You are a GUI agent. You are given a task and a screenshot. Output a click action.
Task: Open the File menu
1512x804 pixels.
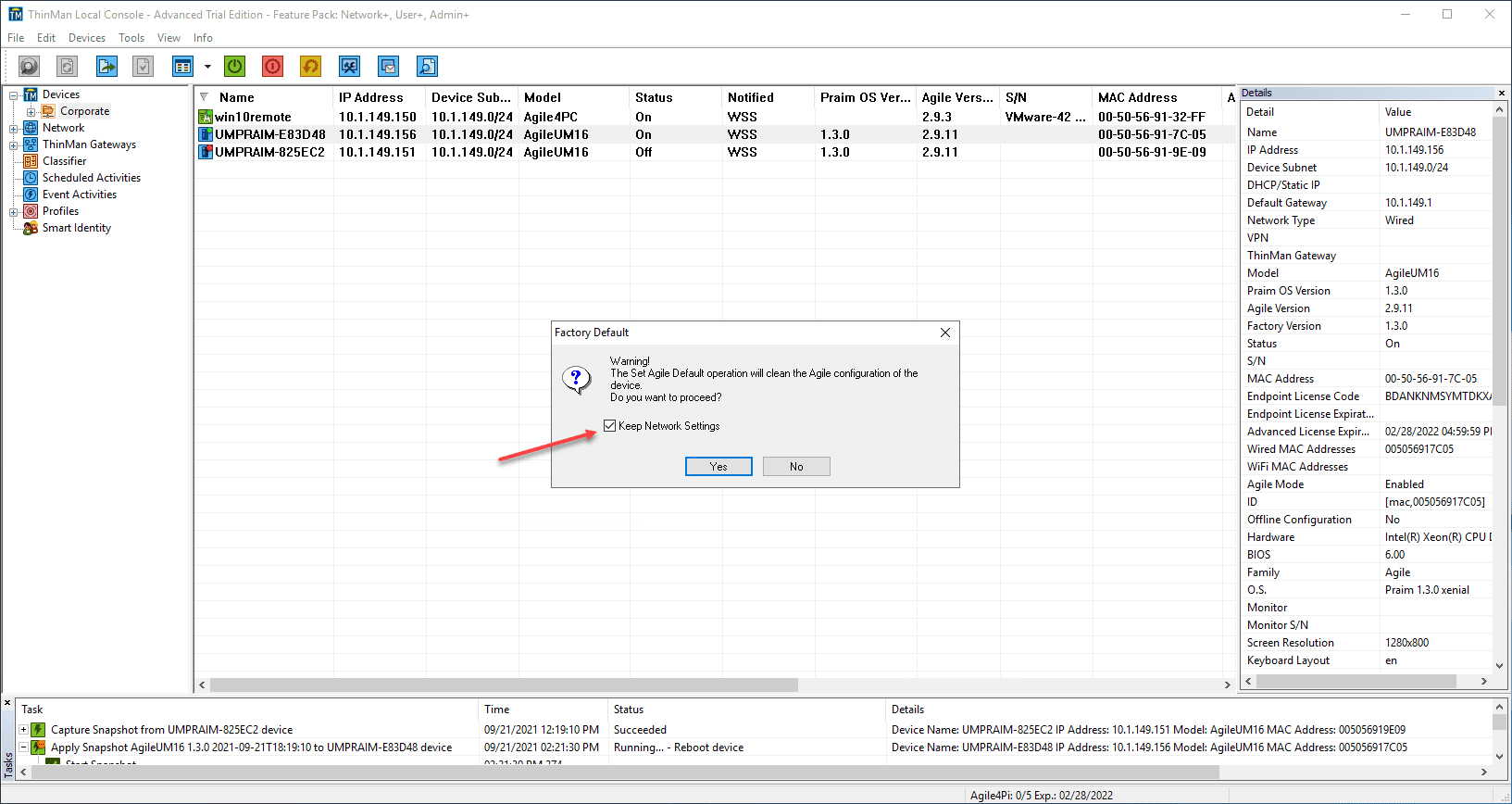(x=16, y=38)
